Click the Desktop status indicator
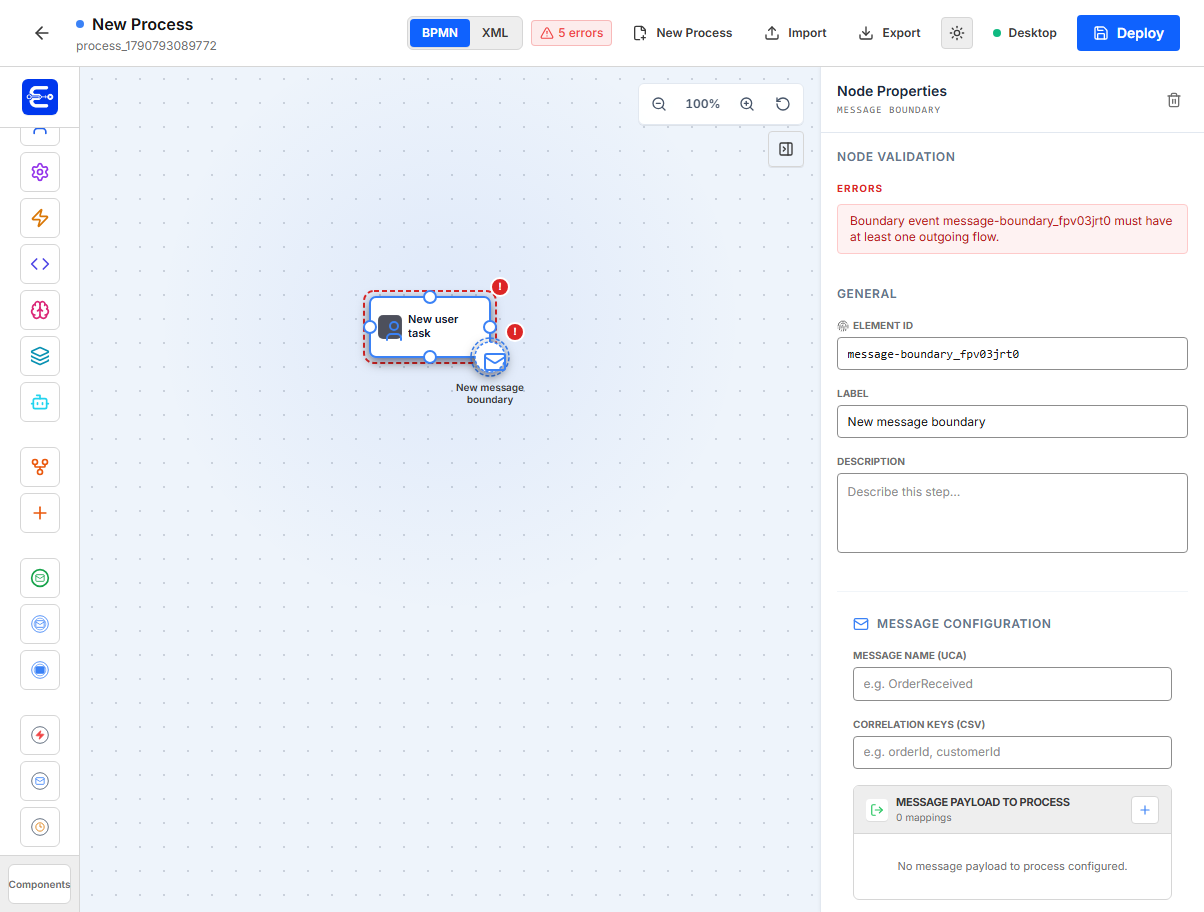This screenshot has height=912, width=1204. point(1025,33)
